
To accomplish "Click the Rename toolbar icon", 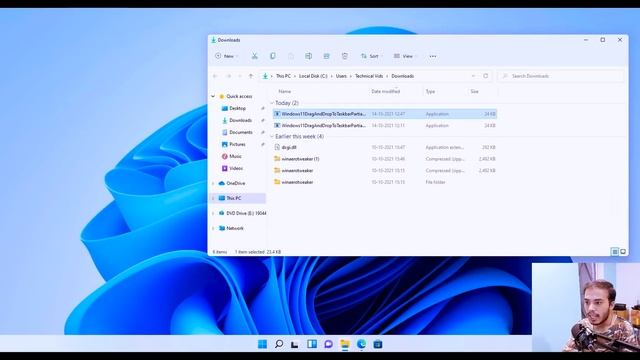I will click(x=309, y=56).
